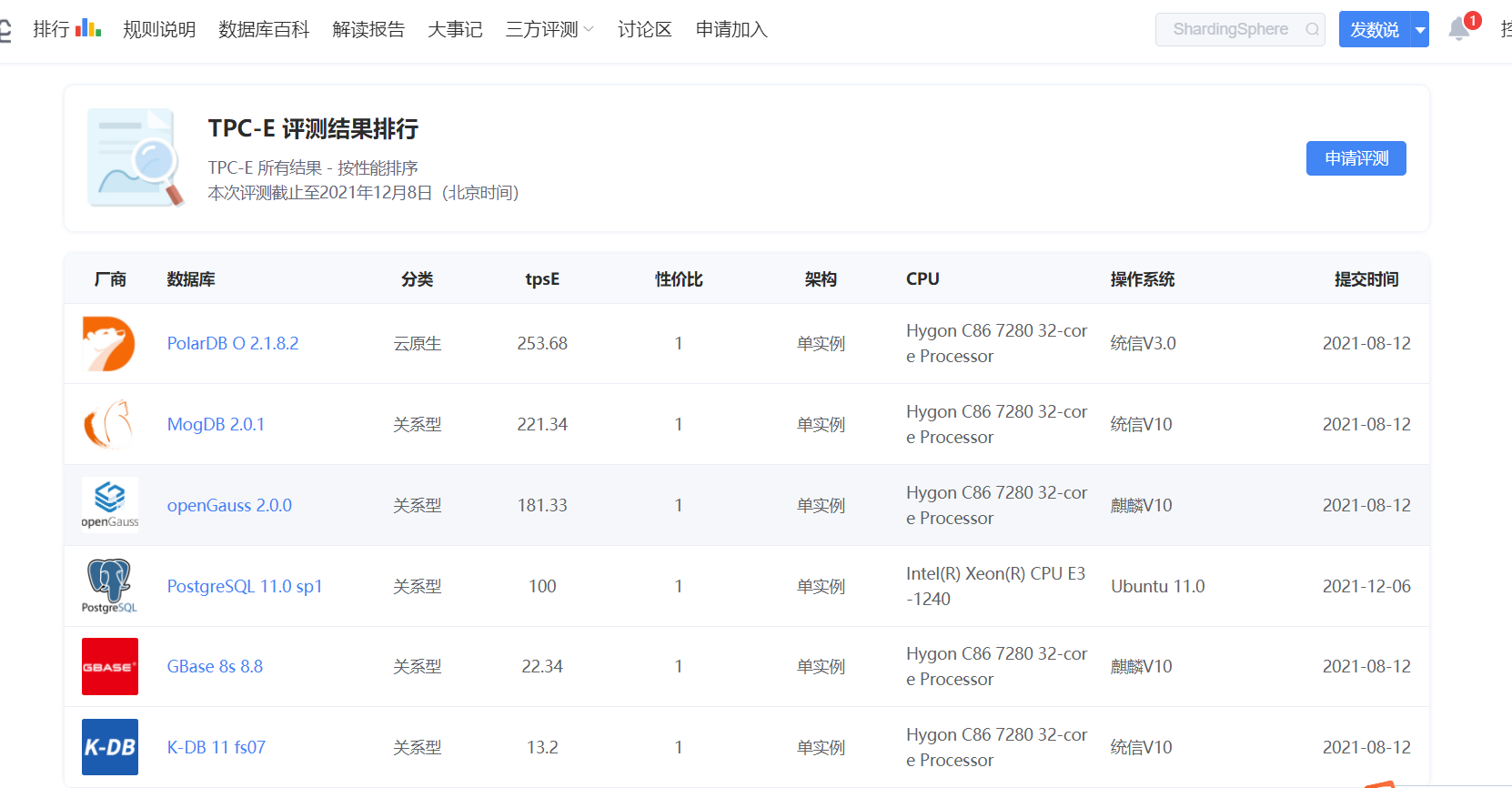The image size is (1512, 788).
Task: Click the notification bell icon
Action: pos(1459,29)
